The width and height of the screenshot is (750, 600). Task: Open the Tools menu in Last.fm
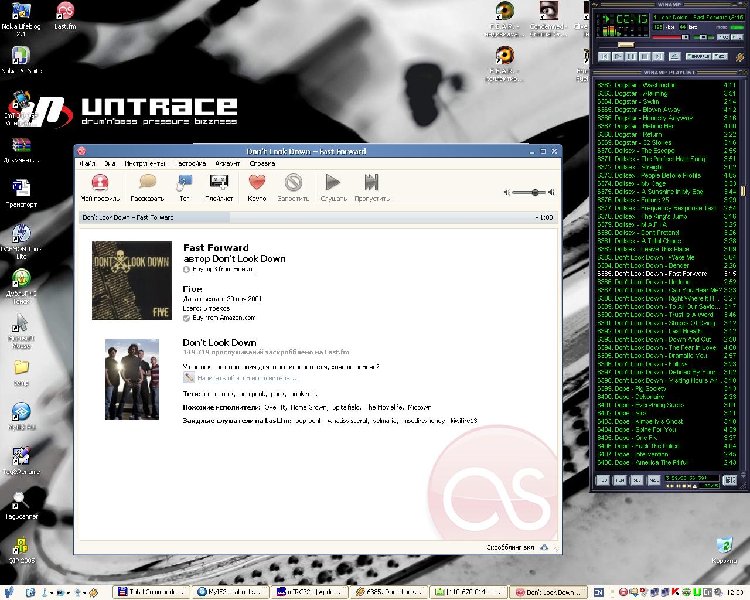(x=144, y=164)
